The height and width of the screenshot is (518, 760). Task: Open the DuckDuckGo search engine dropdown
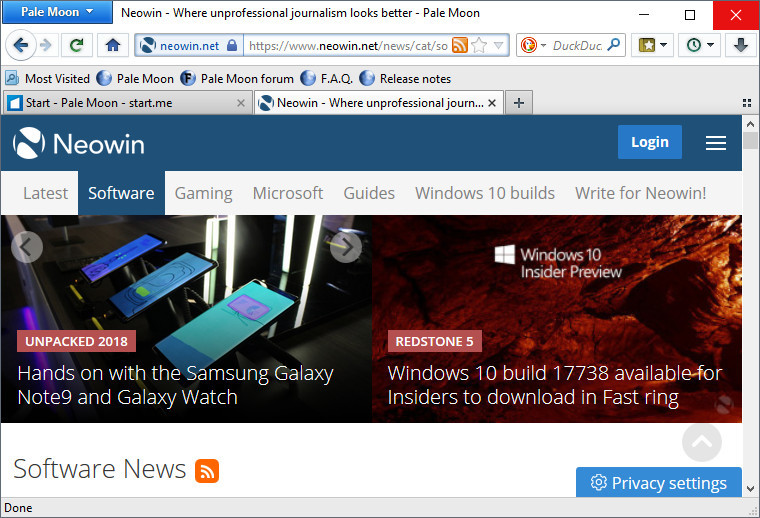pyautogui.click(x=533, y=45)
